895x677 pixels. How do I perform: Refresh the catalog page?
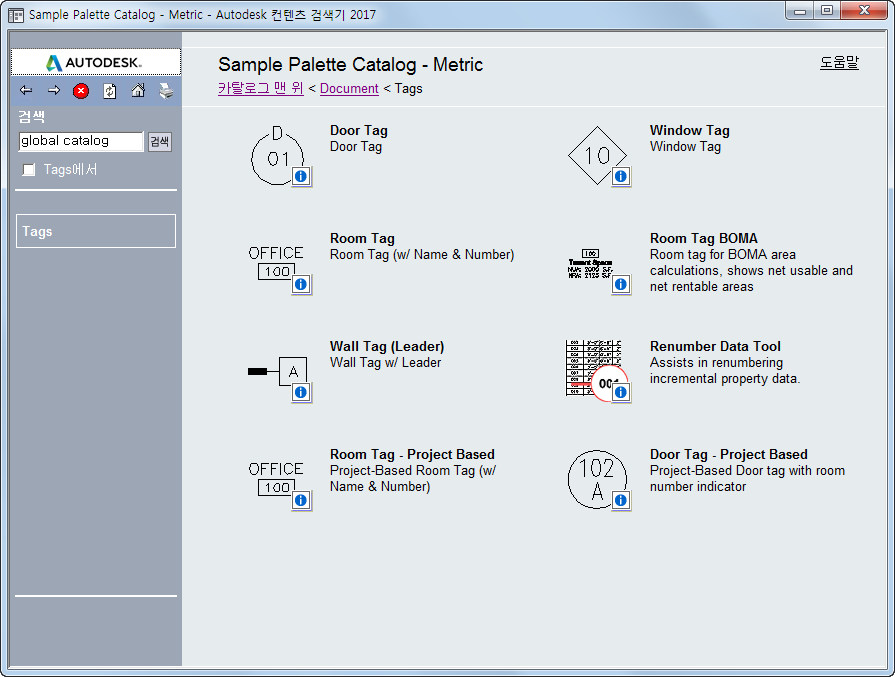110,91
